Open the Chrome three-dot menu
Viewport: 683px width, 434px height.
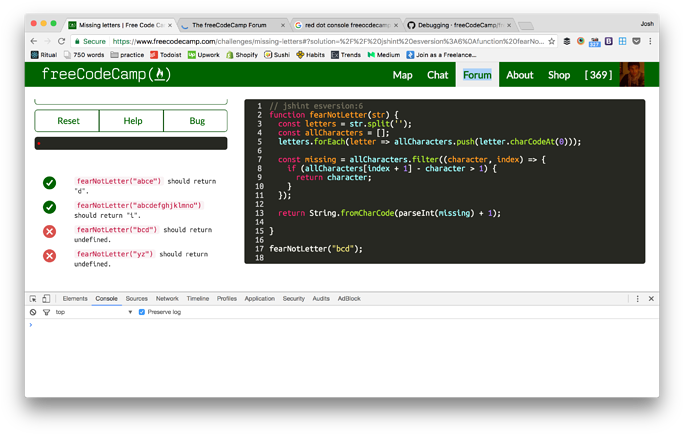coord(650,42)
